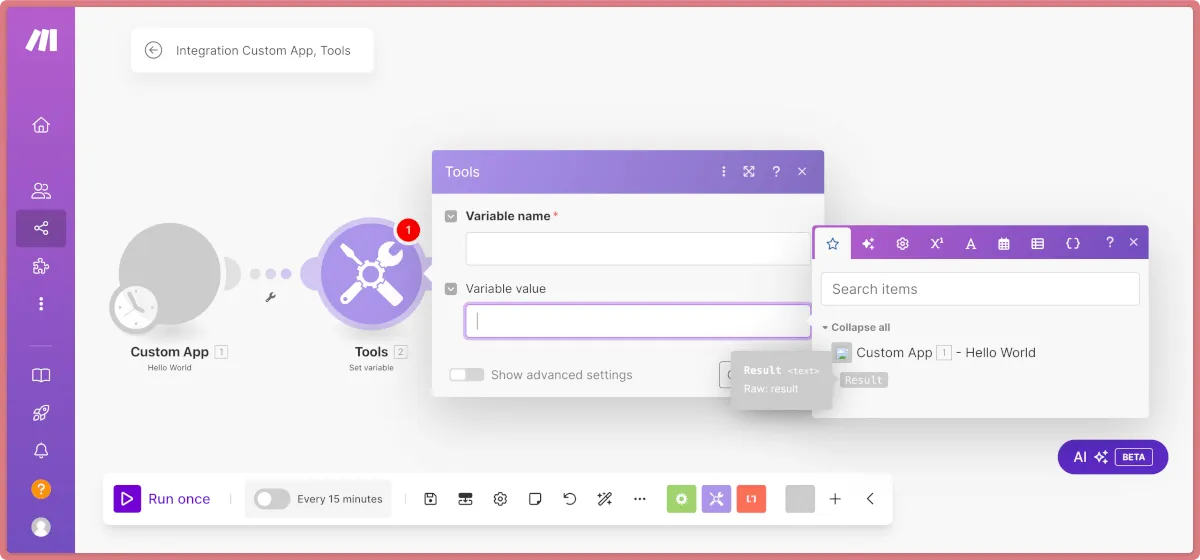The image size is (1200, 560).
Task: Click the AI BETA assistant button
Action: (x=1113, y=457)
